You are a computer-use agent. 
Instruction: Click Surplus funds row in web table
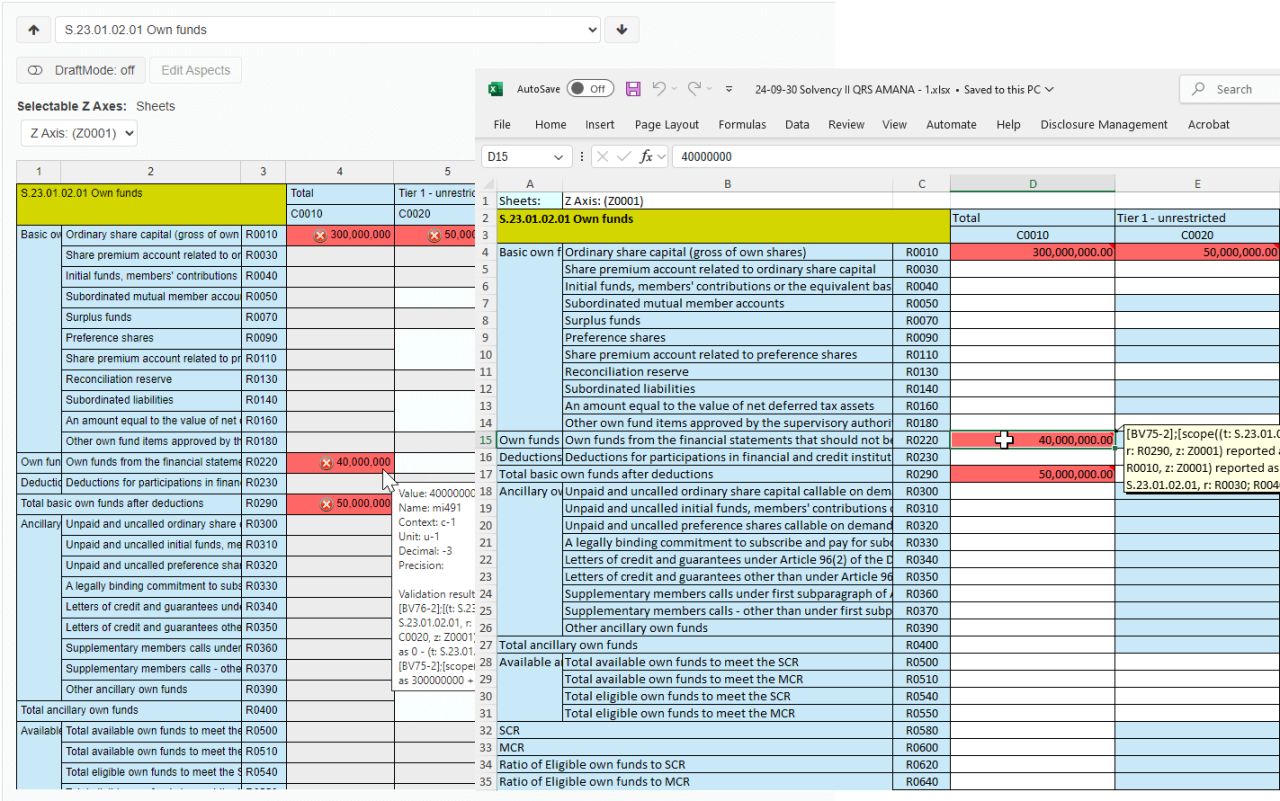pyautogui.click(x=153, y=317)
